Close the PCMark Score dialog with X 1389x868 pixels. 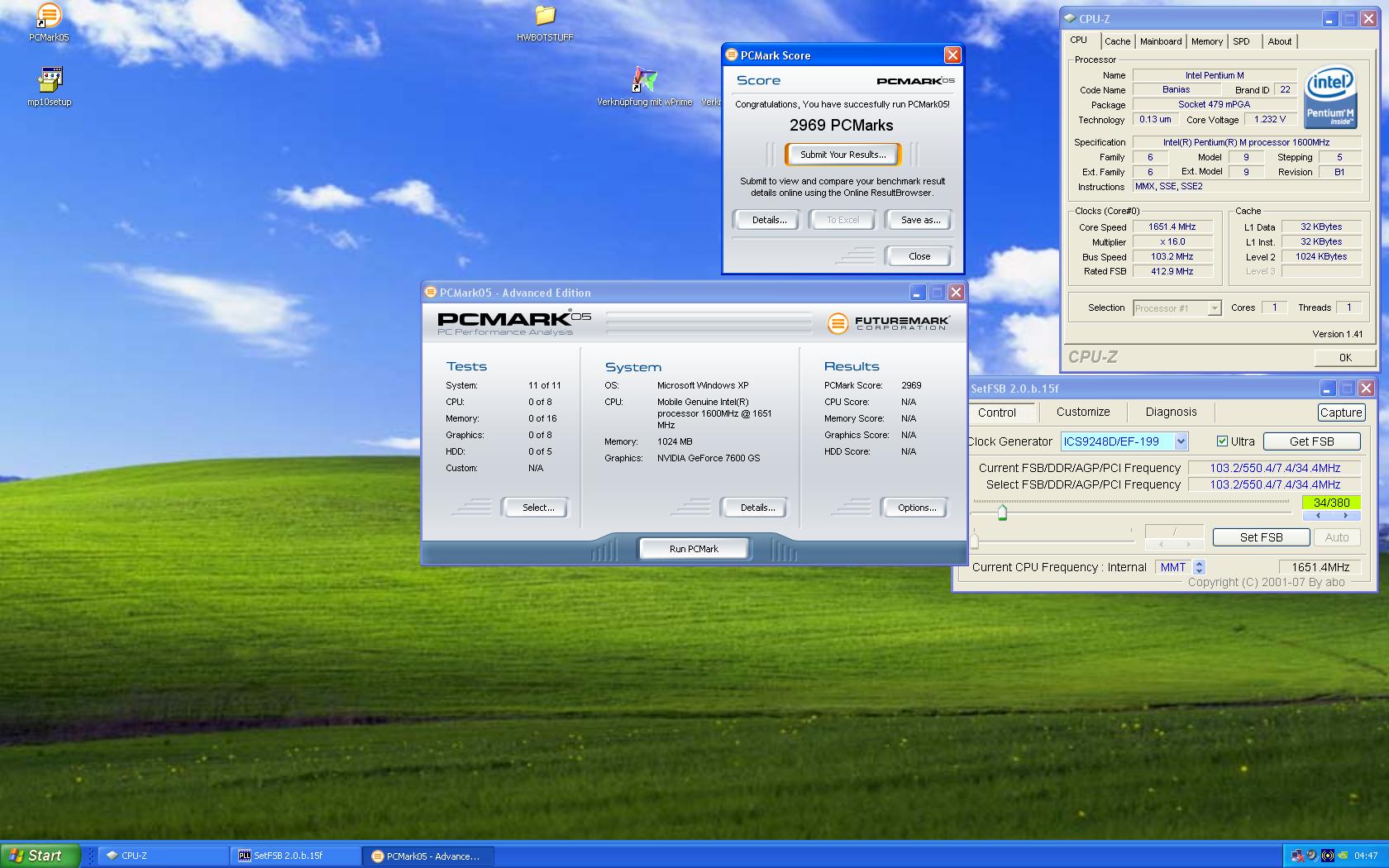(x=952, y=55)
